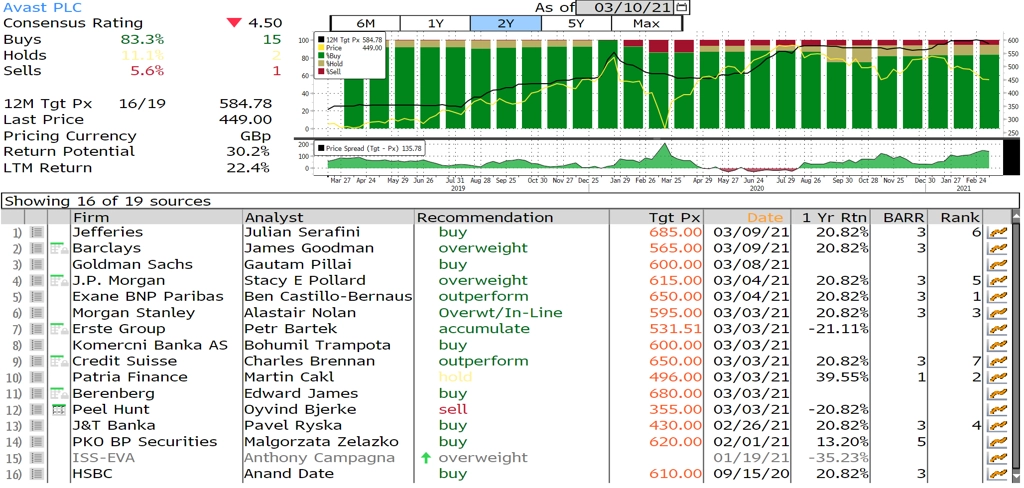The width and height of the screenshot is (1024, 488).
Task: Open the table icon next to Peel Hunt
Action: click(59, 410)
